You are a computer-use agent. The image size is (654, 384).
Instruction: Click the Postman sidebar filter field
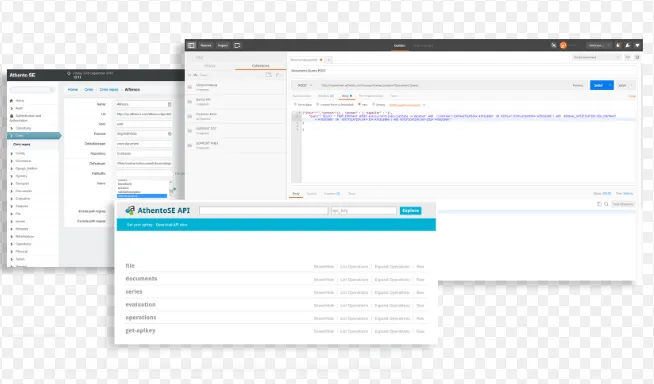pos(236,57)
